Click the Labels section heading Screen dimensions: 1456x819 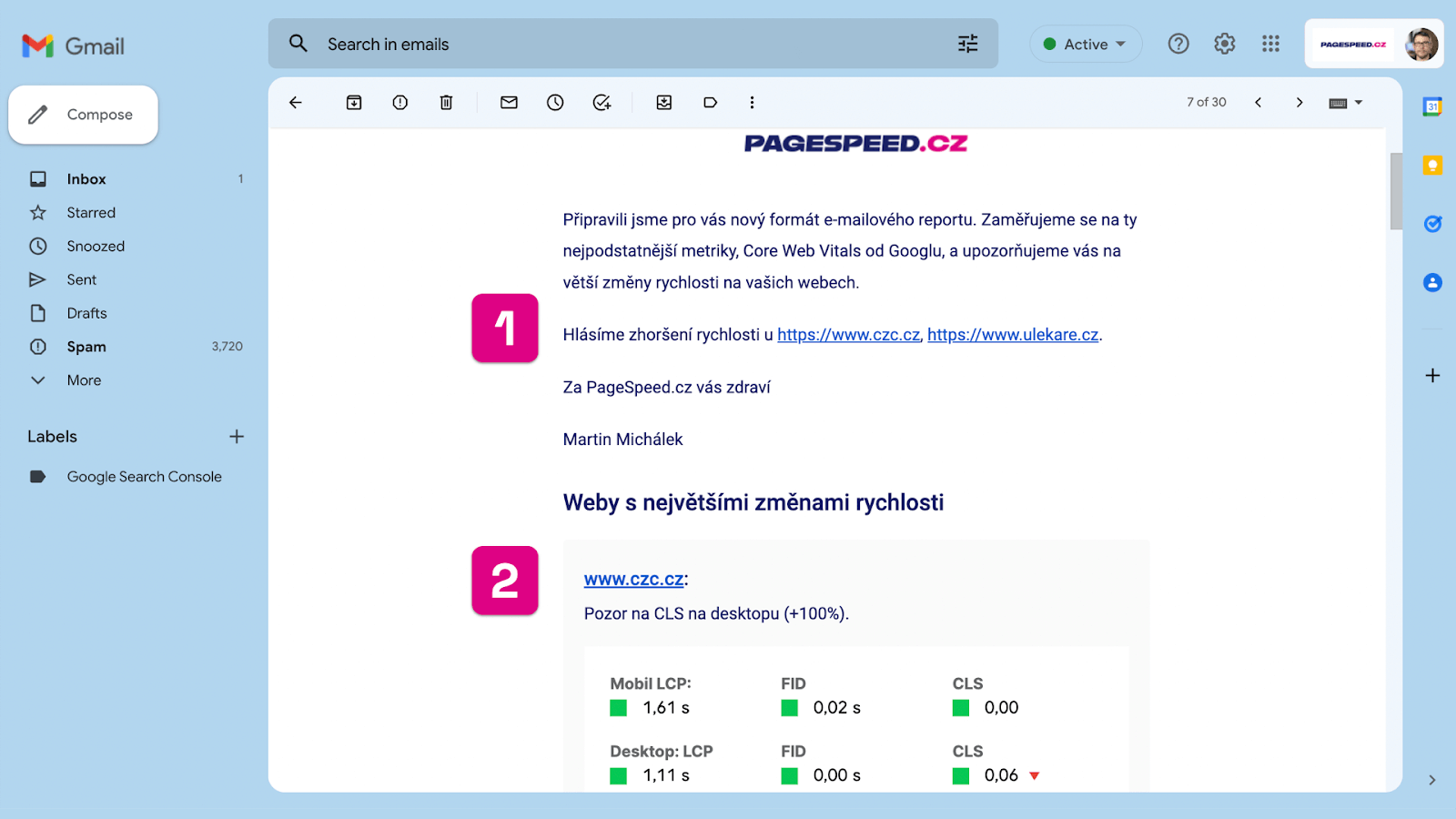52,437
